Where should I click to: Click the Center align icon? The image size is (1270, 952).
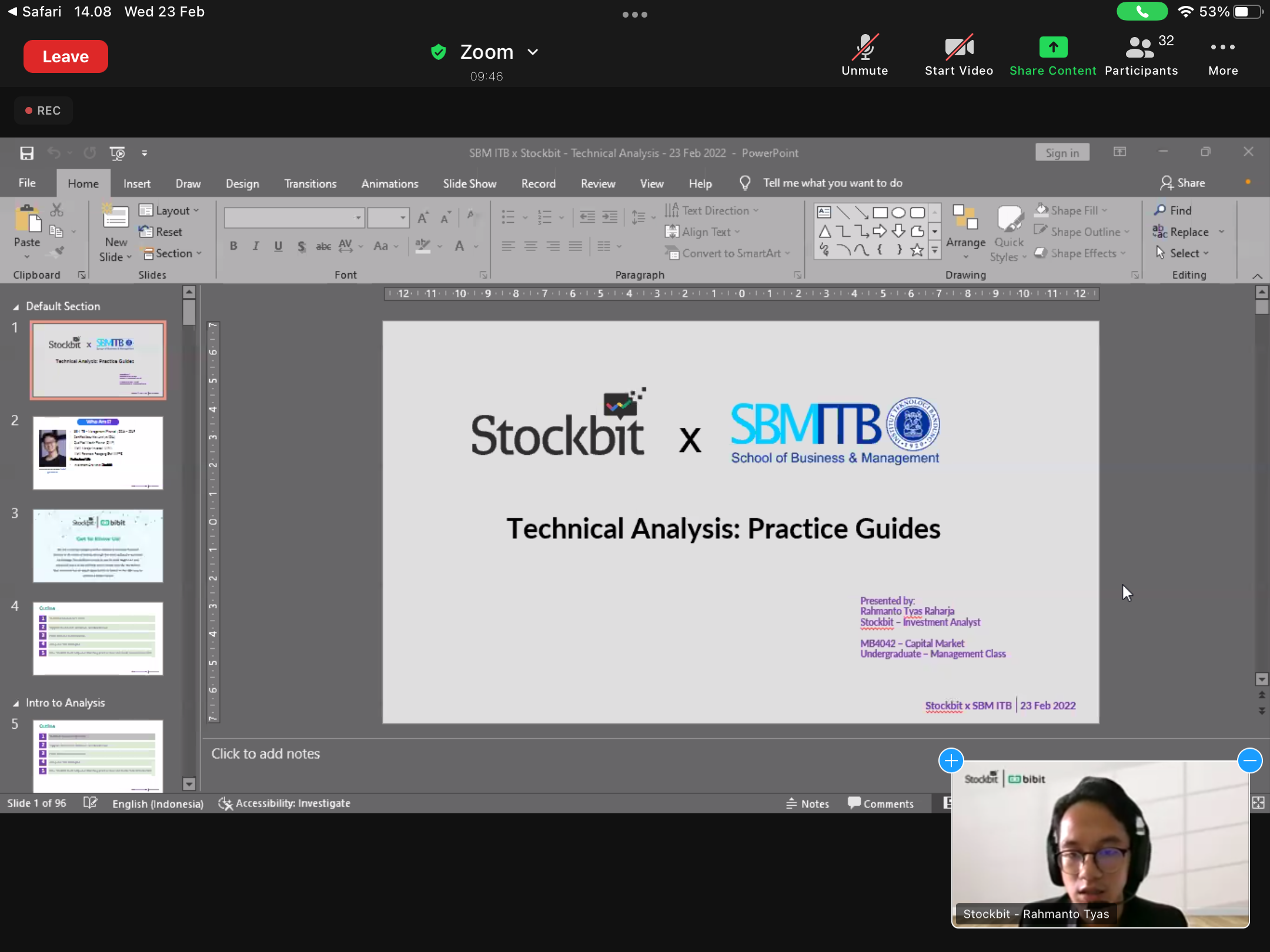tap(530, 246)
